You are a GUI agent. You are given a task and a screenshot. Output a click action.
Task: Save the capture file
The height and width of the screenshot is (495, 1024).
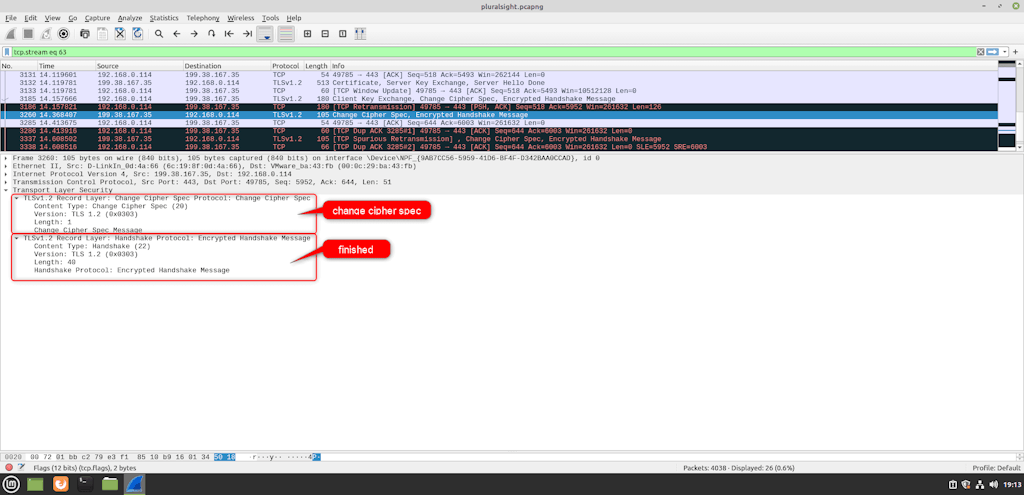103,33
